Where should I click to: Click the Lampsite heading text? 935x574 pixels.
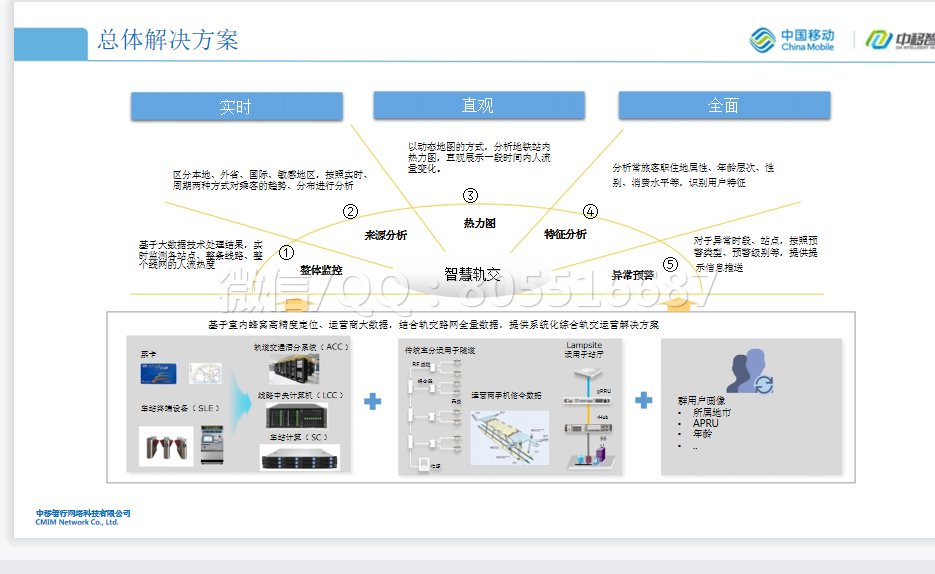tap(584, 345)
